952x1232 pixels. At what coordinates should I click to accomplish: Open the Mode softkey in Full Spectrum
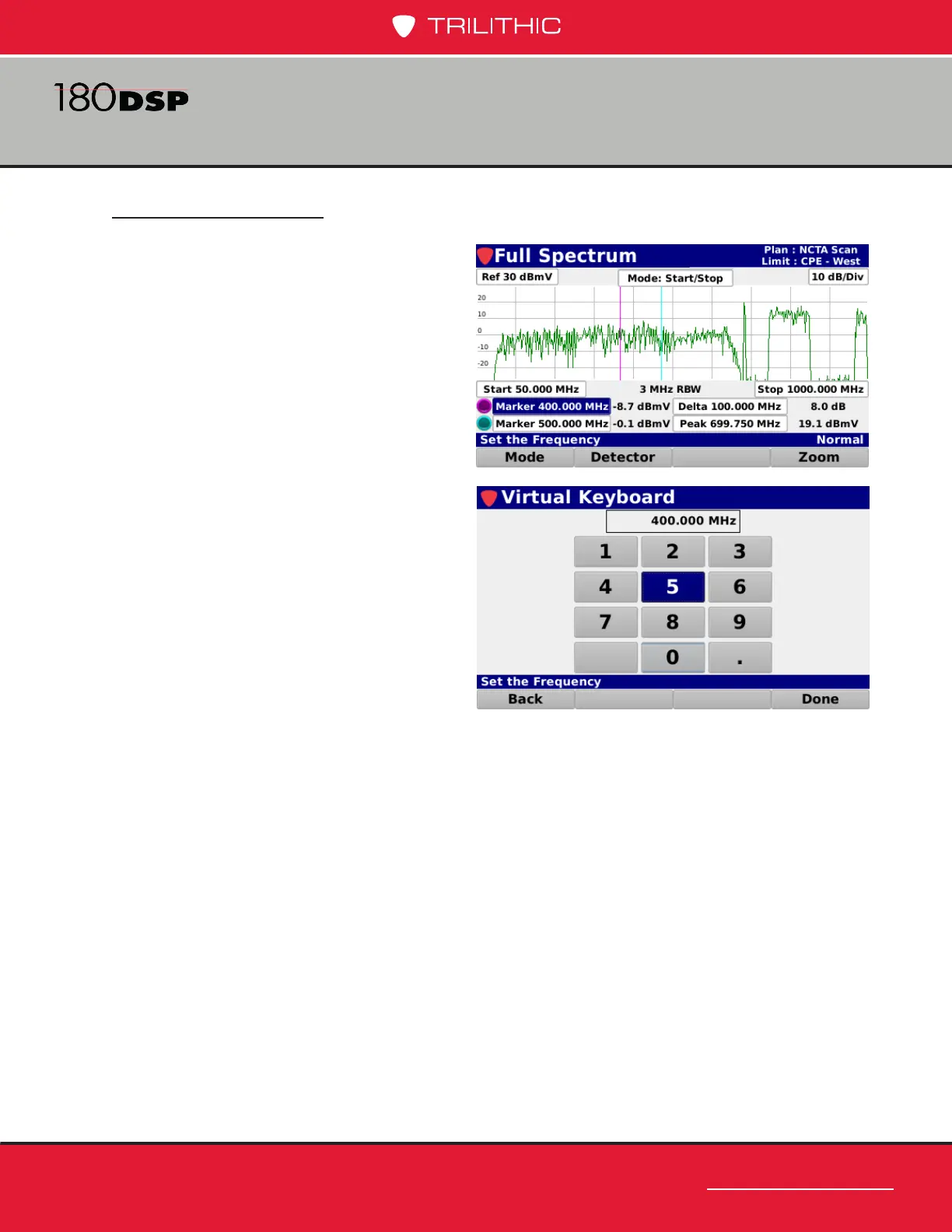tap(525, 457)
